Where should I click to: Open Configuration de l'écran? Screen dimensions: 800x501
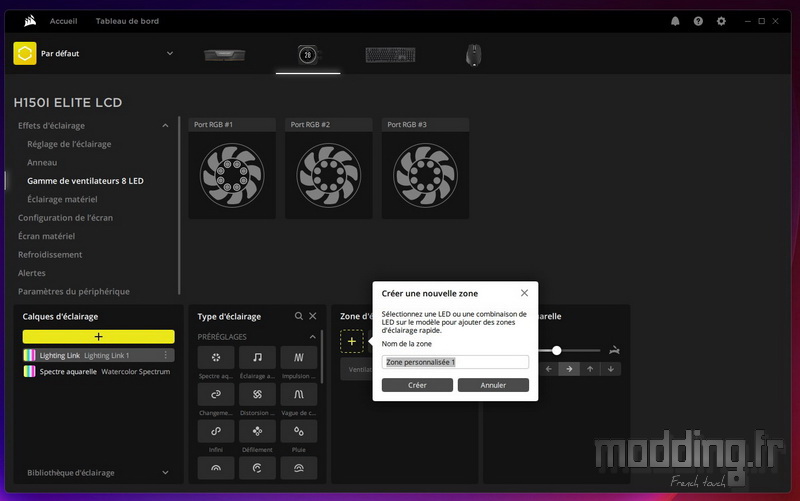click(x=65, y=217)
